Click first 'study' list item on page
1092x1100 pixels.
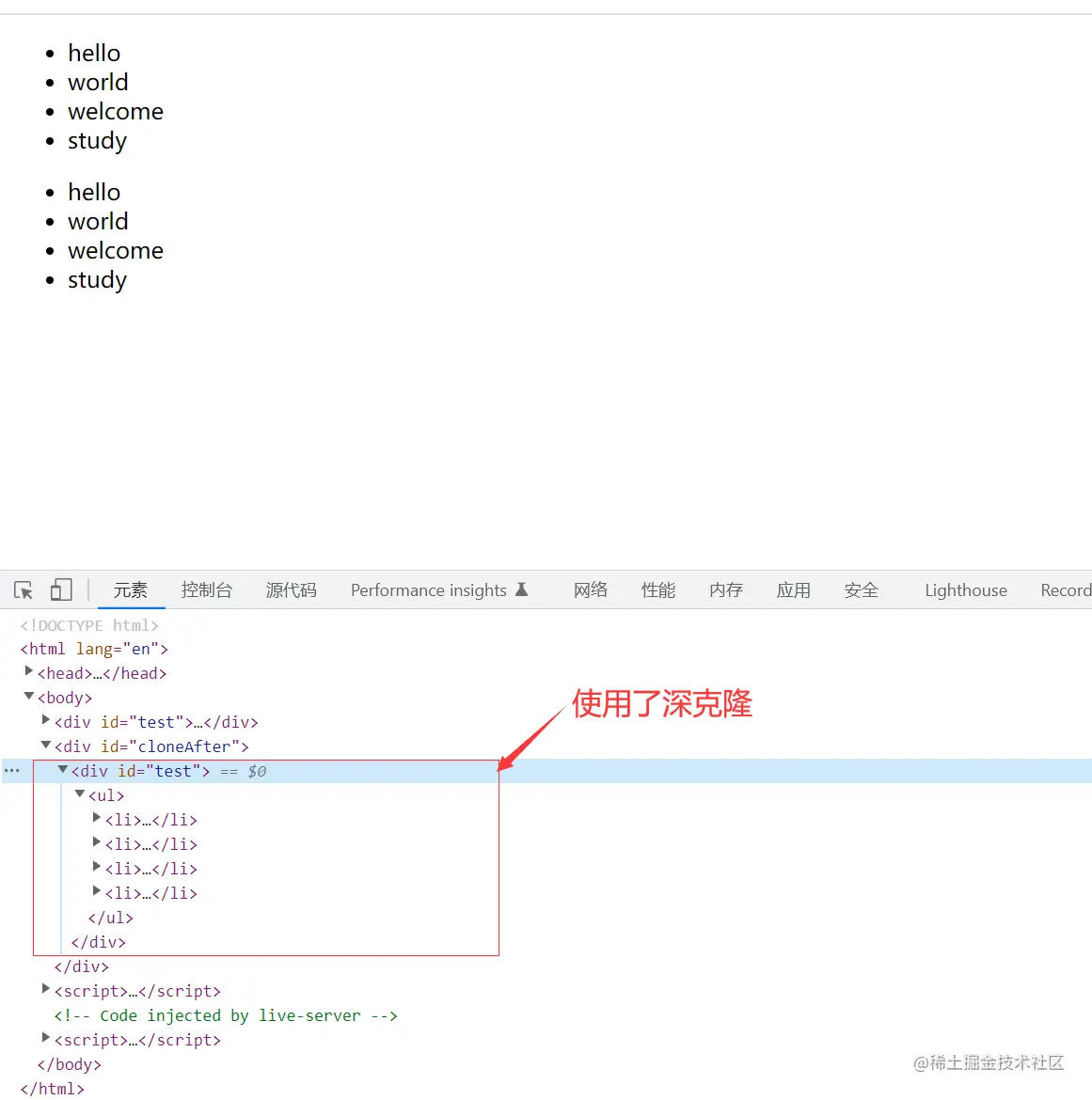[x=98, y=141]
